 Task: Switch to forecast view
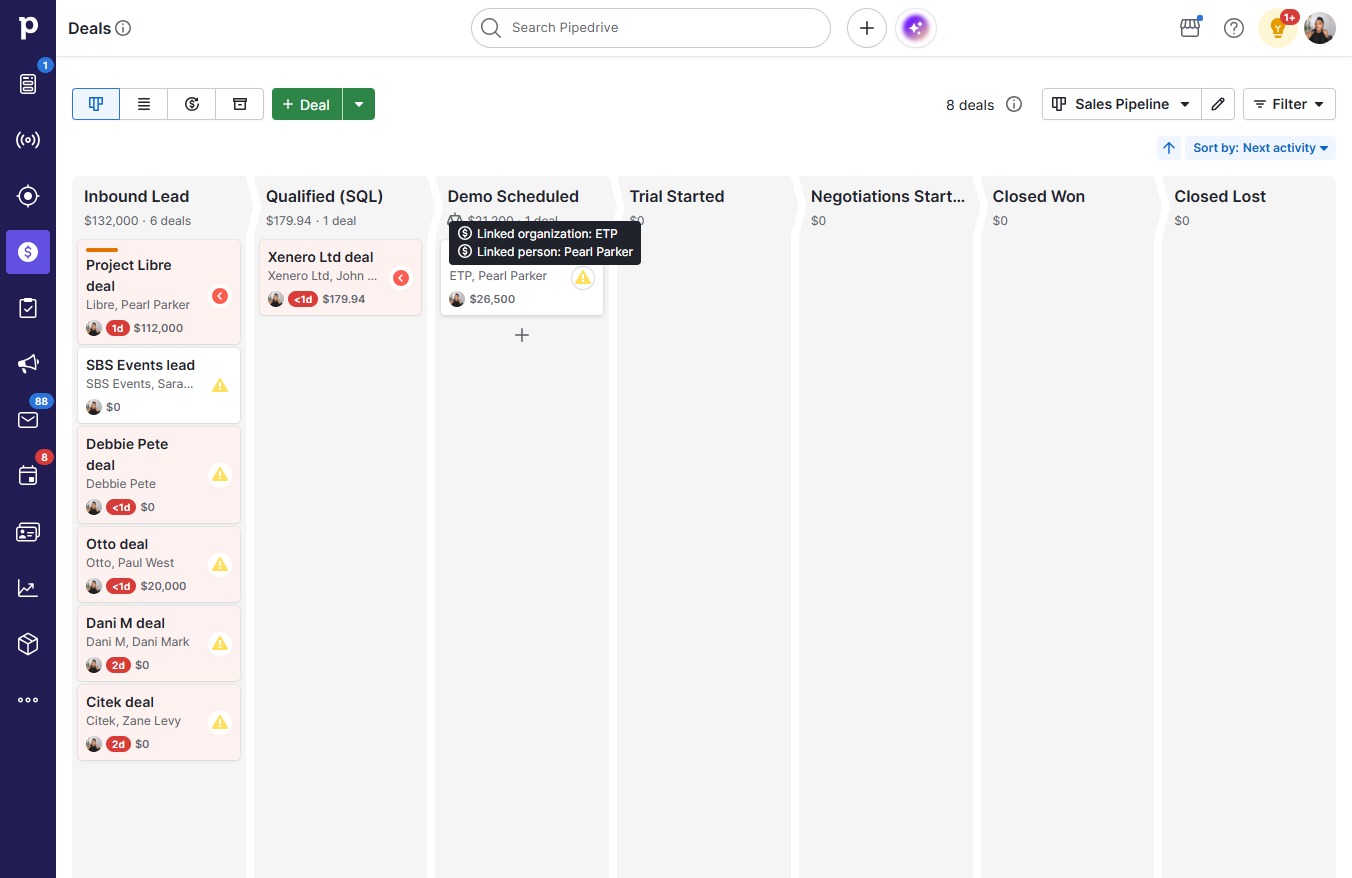tap(192, 104)
